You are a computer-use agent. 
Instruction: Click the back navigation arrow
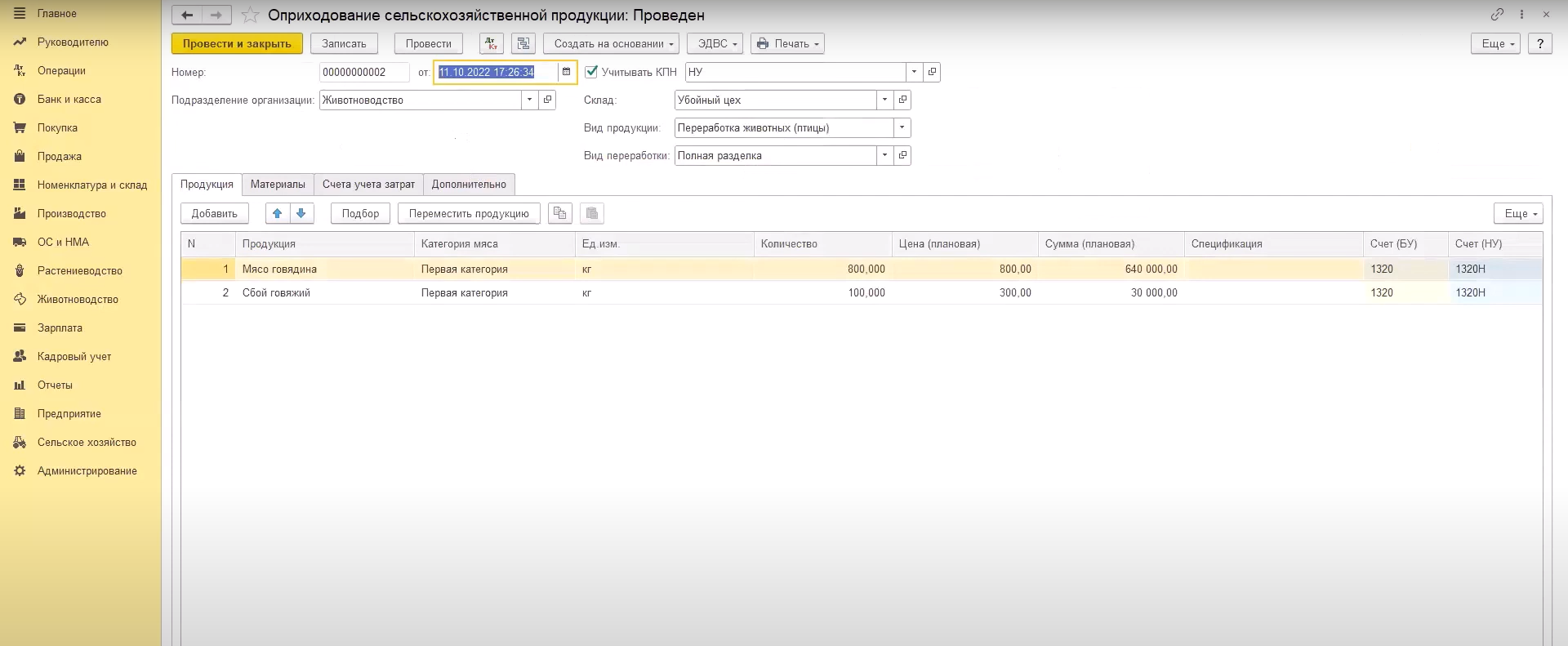point(187,16)
